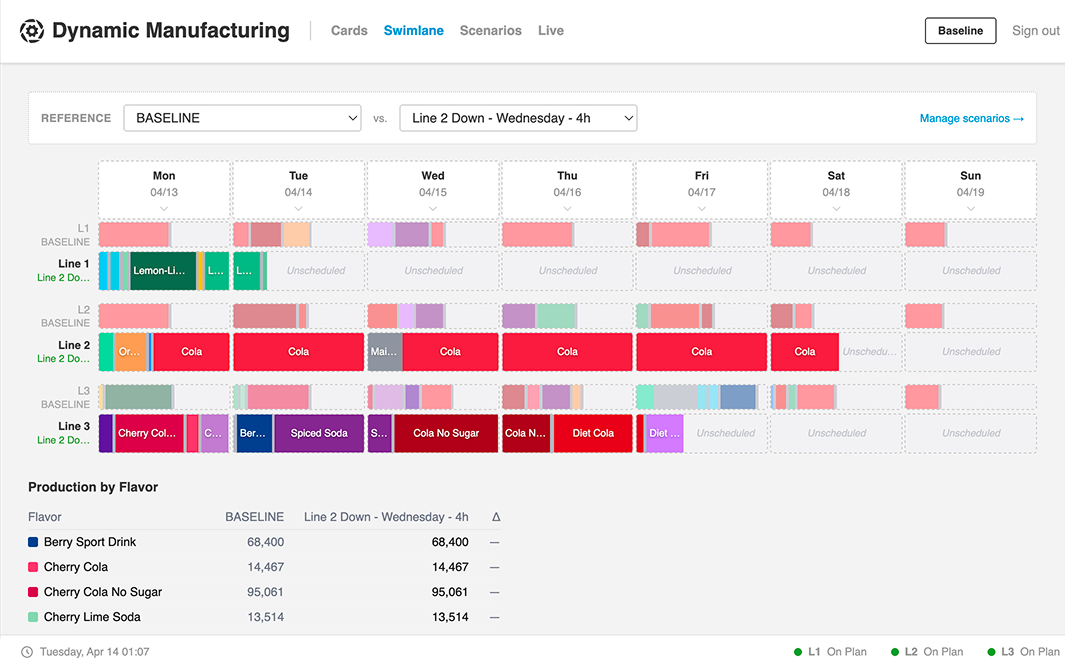This screenshot has height=667, width=1065.
Task: Expand the Thu 04/16 day column
Action: (567, 209)
